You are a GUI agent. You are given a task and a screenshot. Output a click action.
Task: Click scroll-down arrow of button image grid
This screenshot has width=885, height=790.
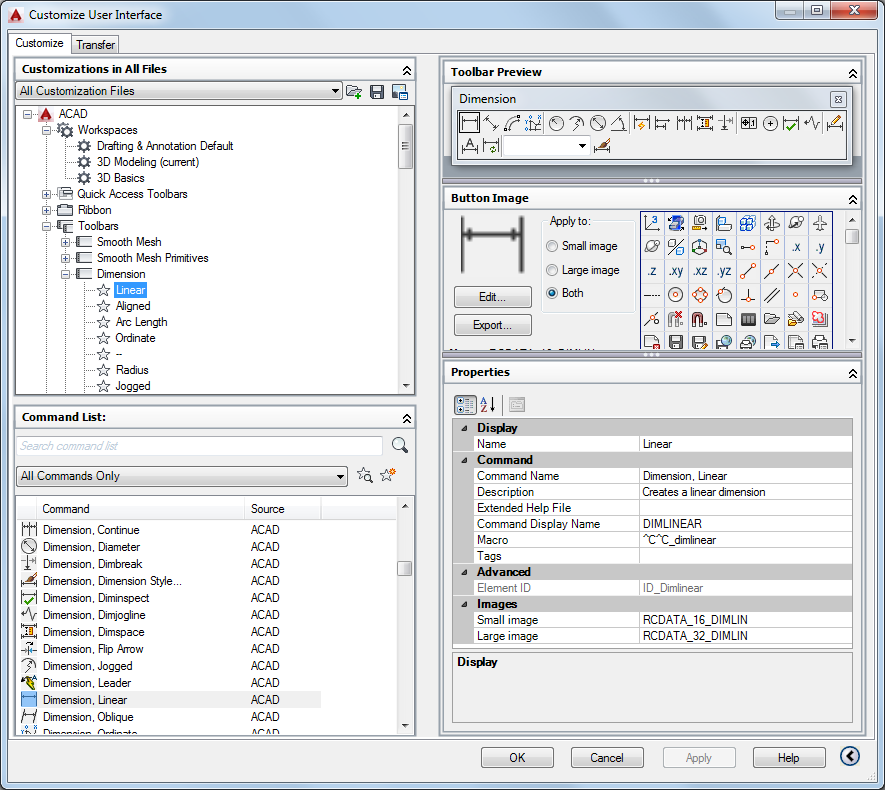(x=852, y=341)
